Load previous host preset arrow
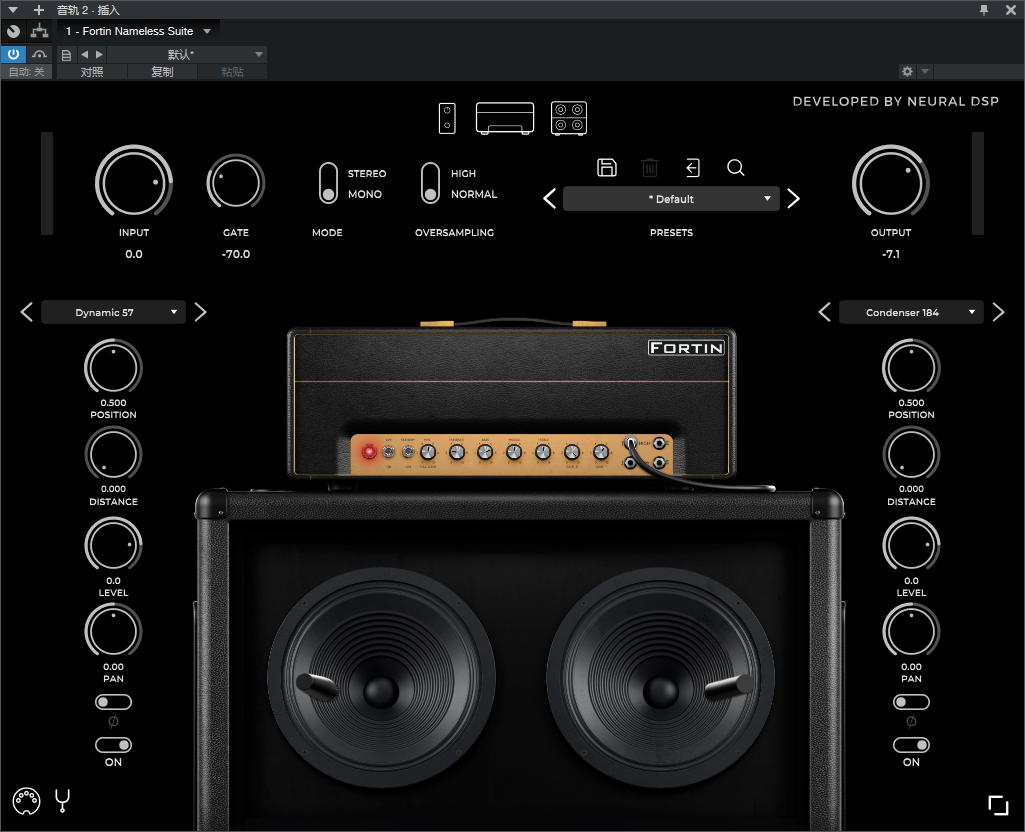This screenshot has width=1025, height=832. click(84, 55)
